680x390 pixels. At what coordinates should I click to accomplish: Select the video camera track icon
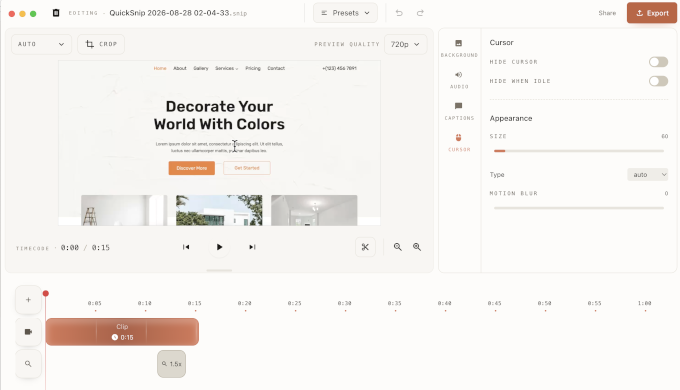[x=28, y=332]
